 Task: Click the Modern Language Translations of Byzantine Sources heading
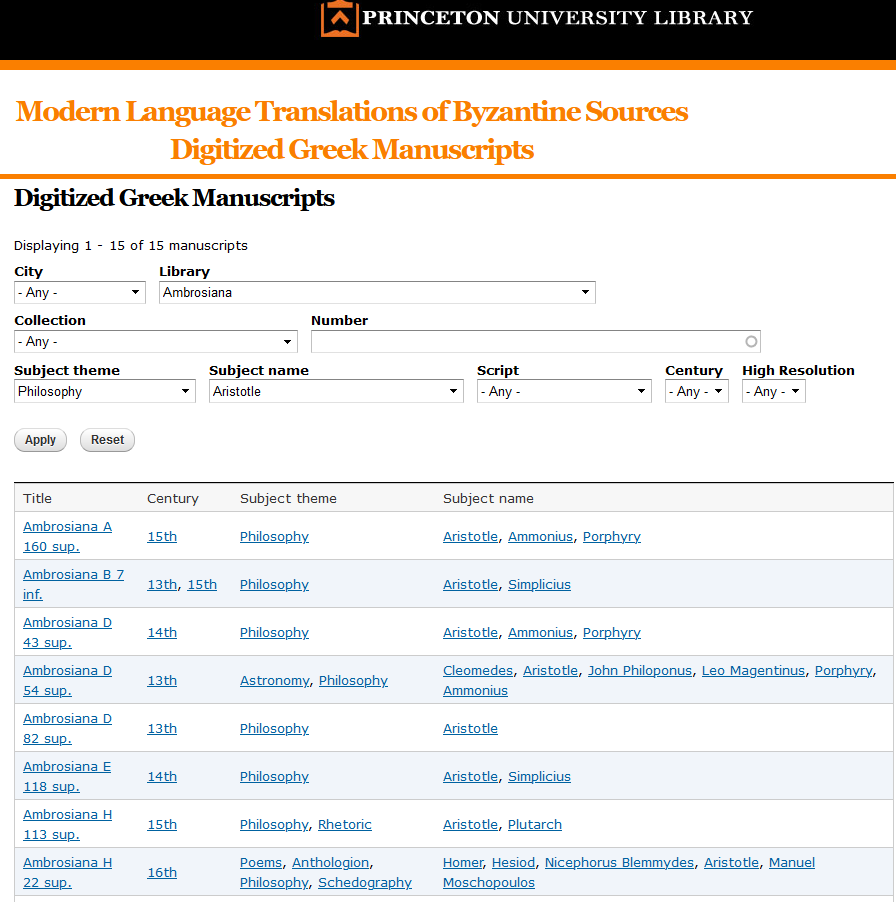pos(351,112)
